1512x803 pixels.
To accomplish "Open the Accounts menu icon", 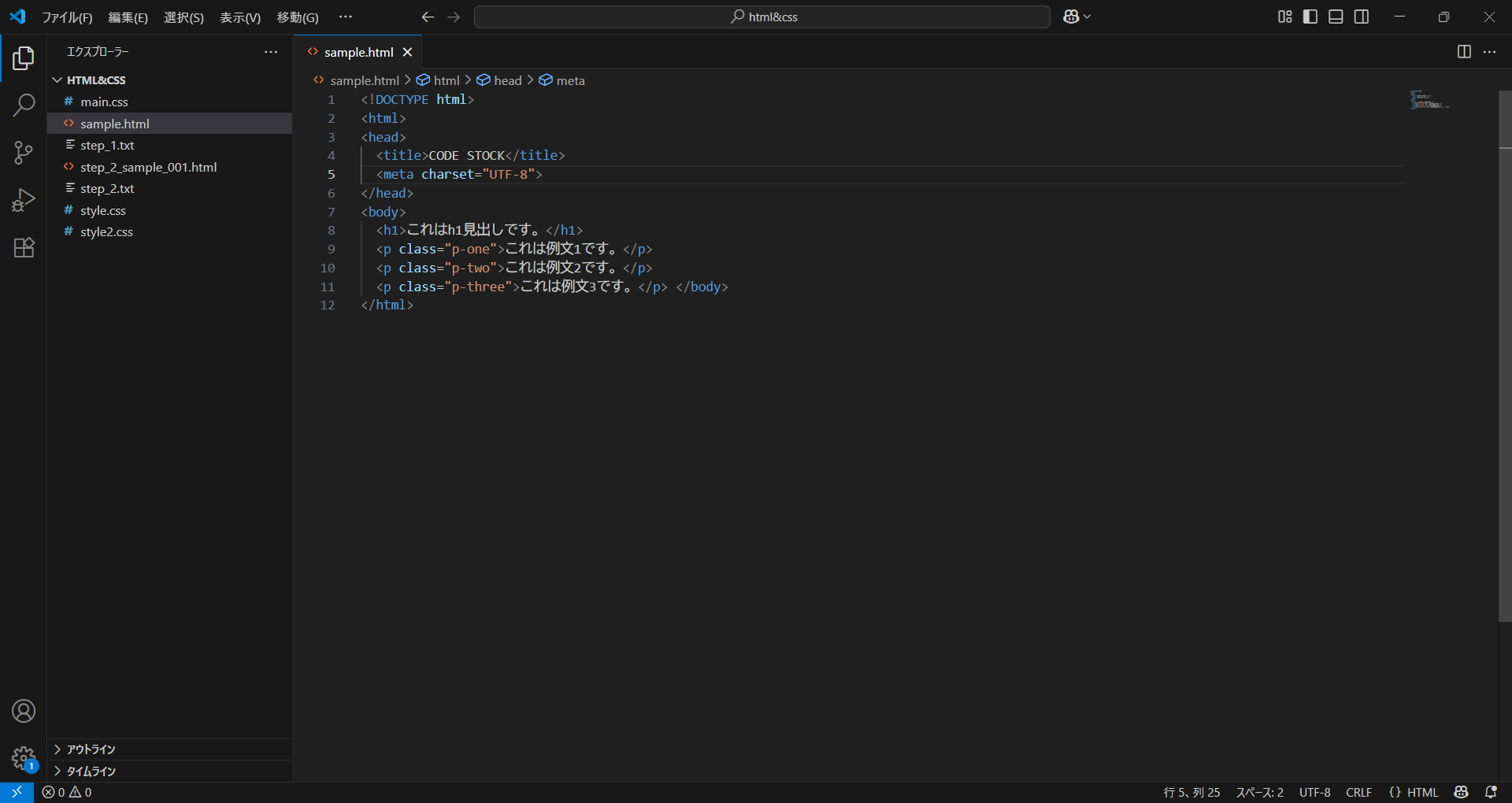I will (24, 711).
